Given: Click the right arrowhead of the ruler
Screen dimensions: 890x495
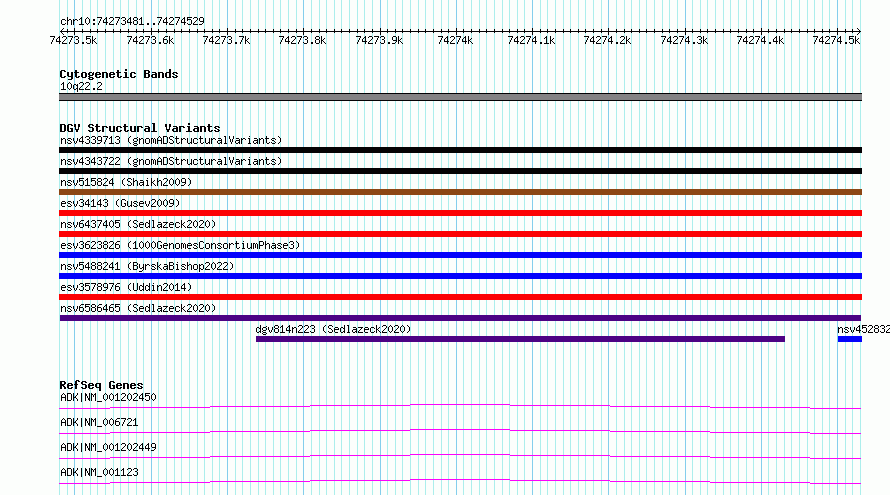Looking at the screenshot, I should [859, 31].
